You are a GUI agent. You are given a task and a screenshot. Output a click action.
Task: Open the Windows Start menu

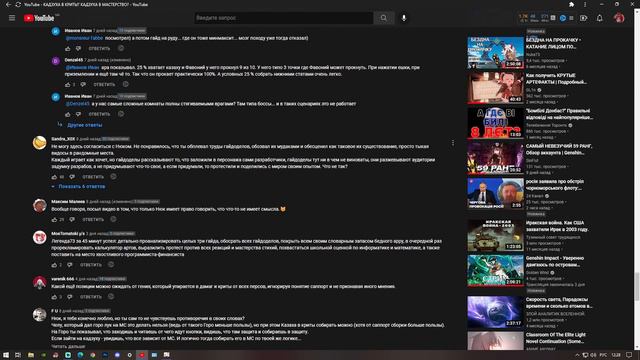[x=6, y=355]
